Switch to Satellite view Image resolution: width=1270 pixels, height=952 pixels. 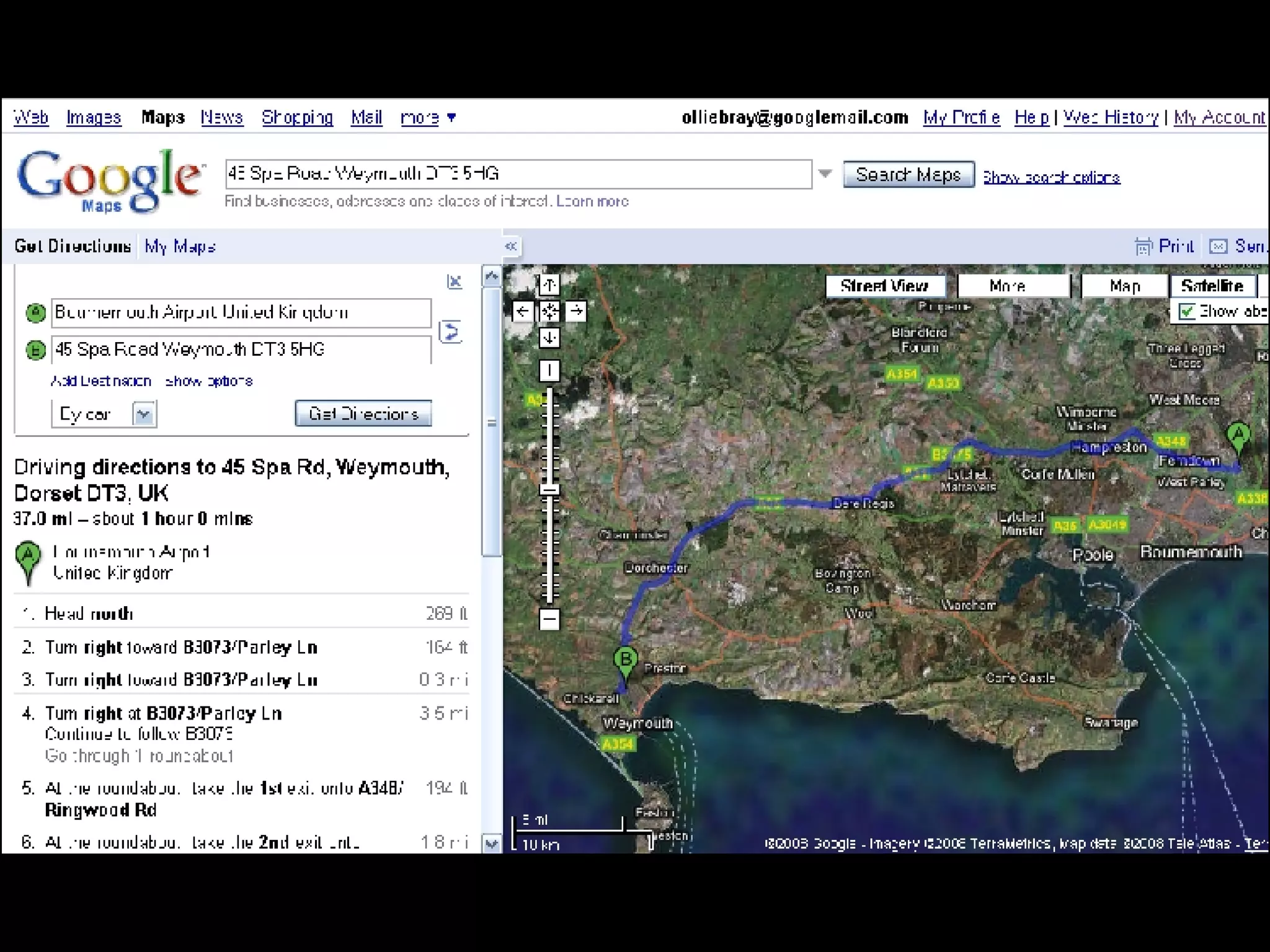click(1212, 286)
